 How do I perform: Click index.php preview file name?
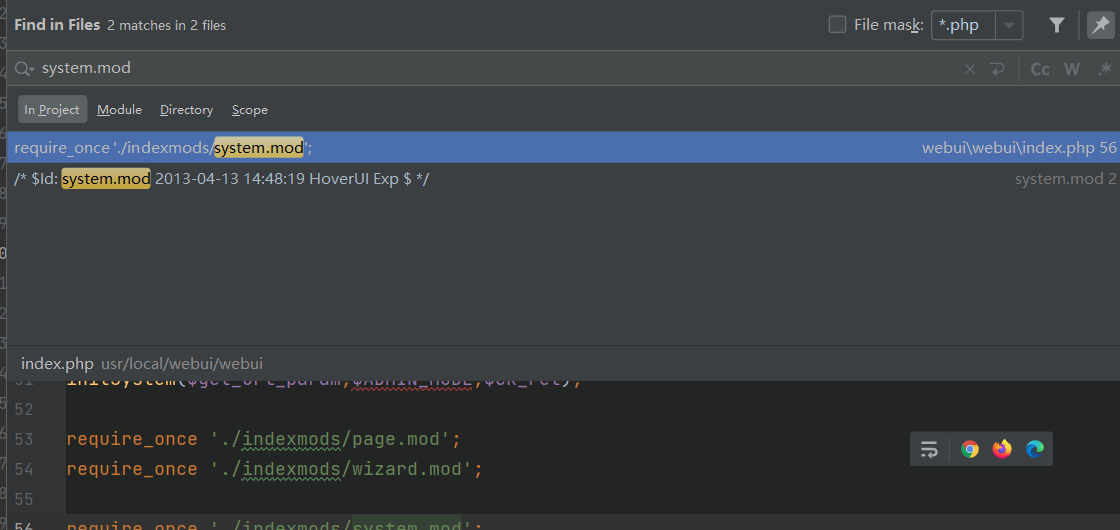tap(57, 363)
